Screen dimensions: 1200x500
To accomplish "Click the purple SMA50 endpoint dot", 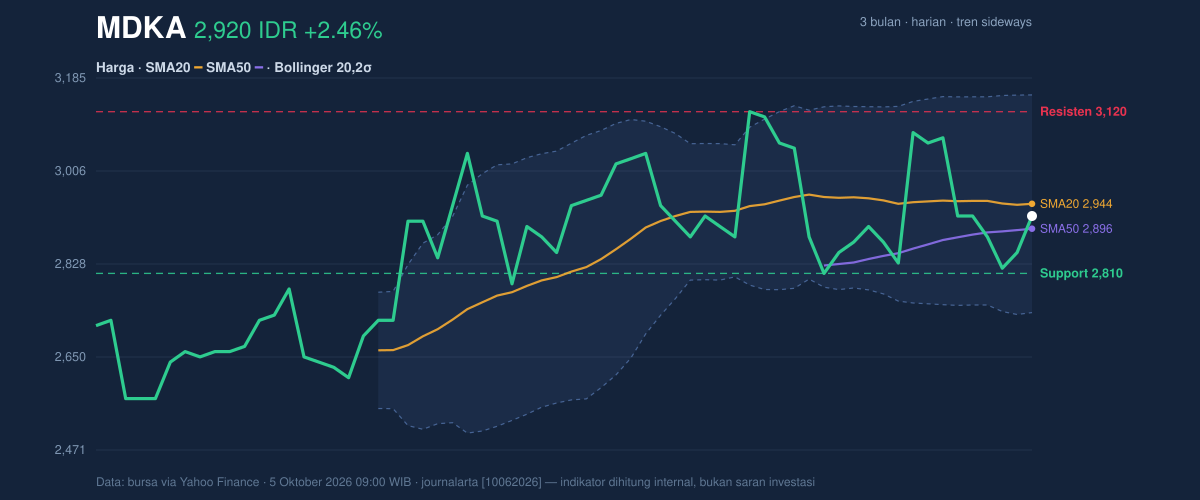I will 1032,229.
